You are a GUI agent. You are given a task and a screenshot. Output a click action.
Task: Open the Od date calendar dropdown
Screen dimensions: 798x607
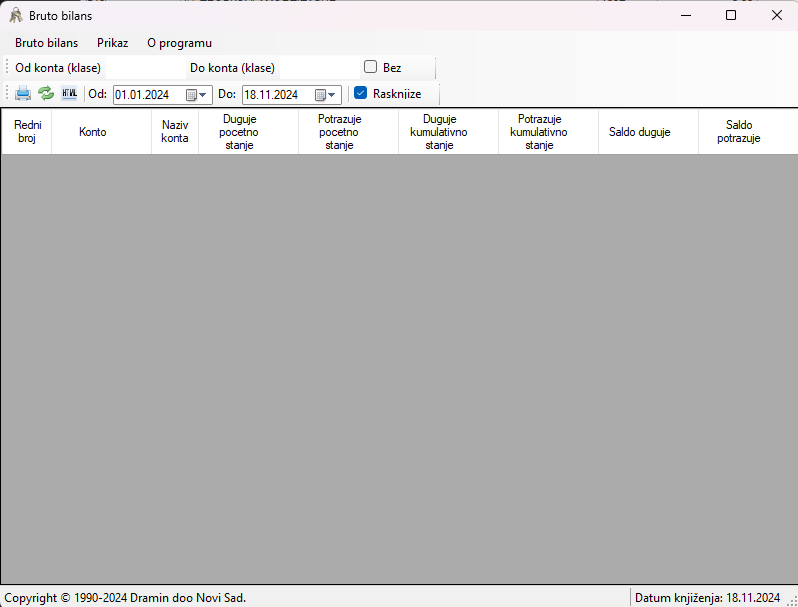[x=198, y=95]
